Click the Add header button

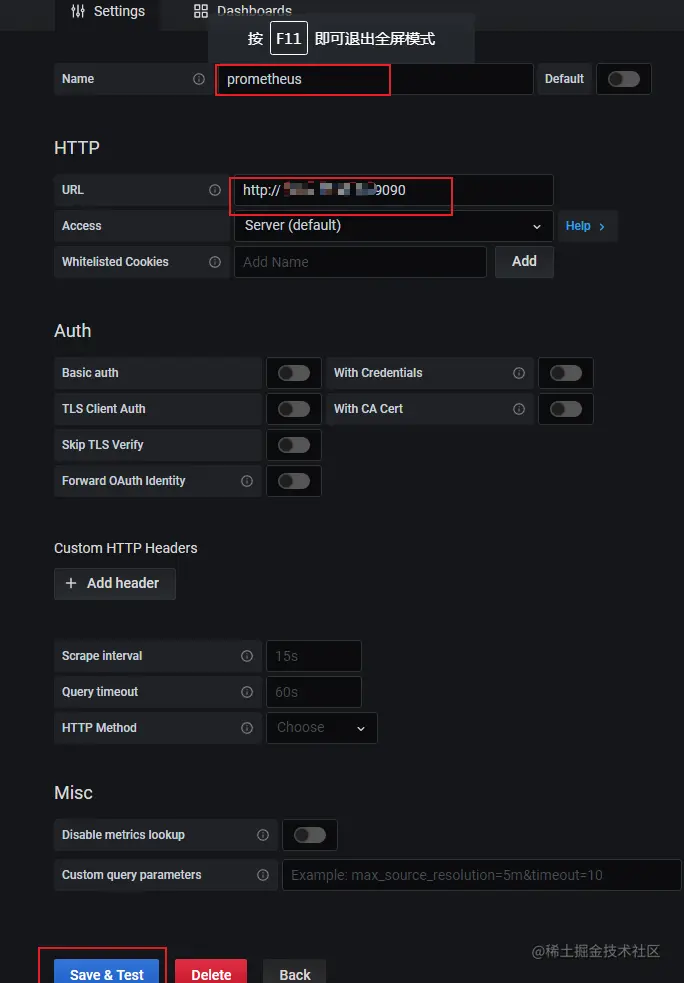point(115,584)
